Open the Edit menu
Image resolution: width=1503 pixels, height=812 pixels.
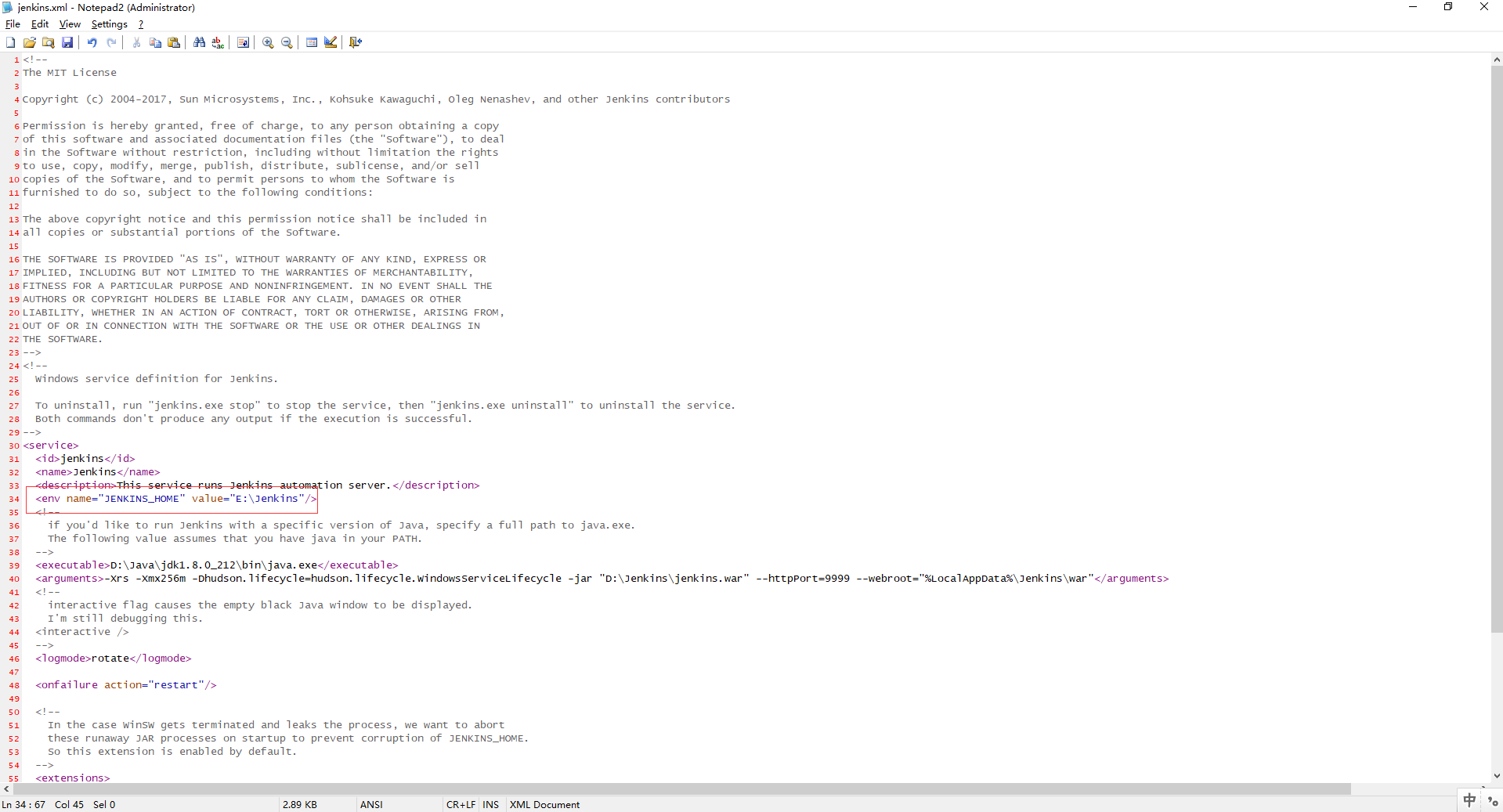40,24
